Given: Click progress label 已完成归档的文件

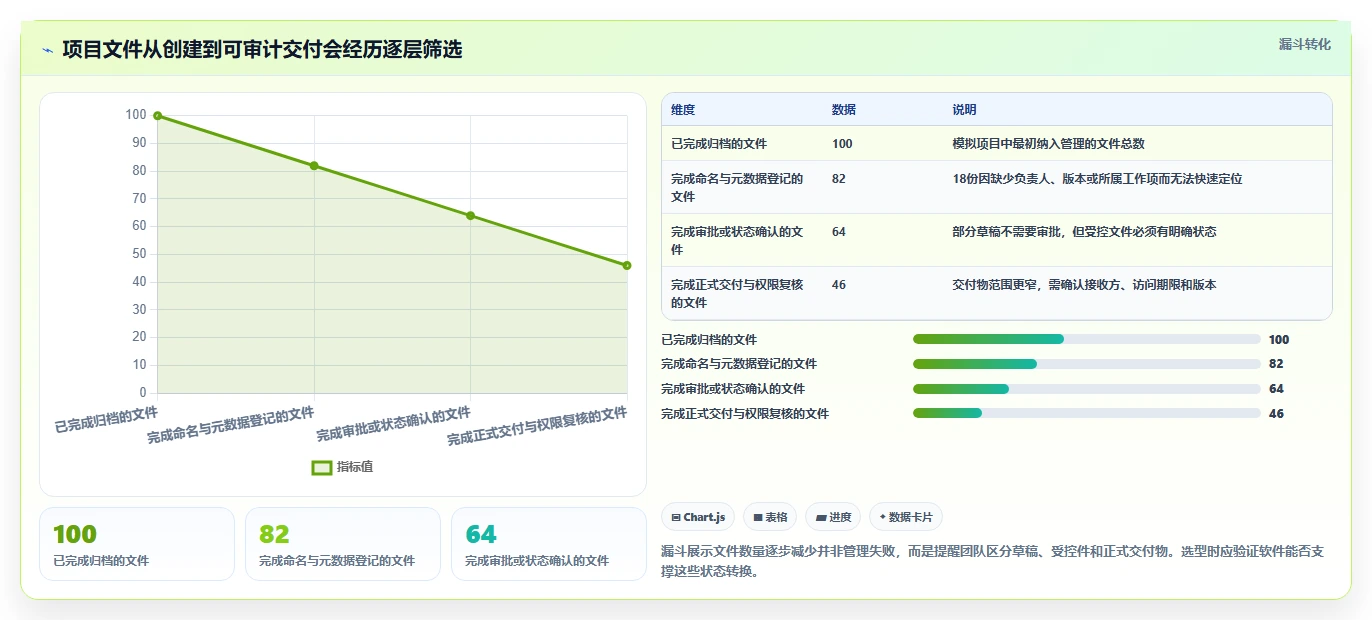Looking at the screenshot, I should click(x=709, y=340).
